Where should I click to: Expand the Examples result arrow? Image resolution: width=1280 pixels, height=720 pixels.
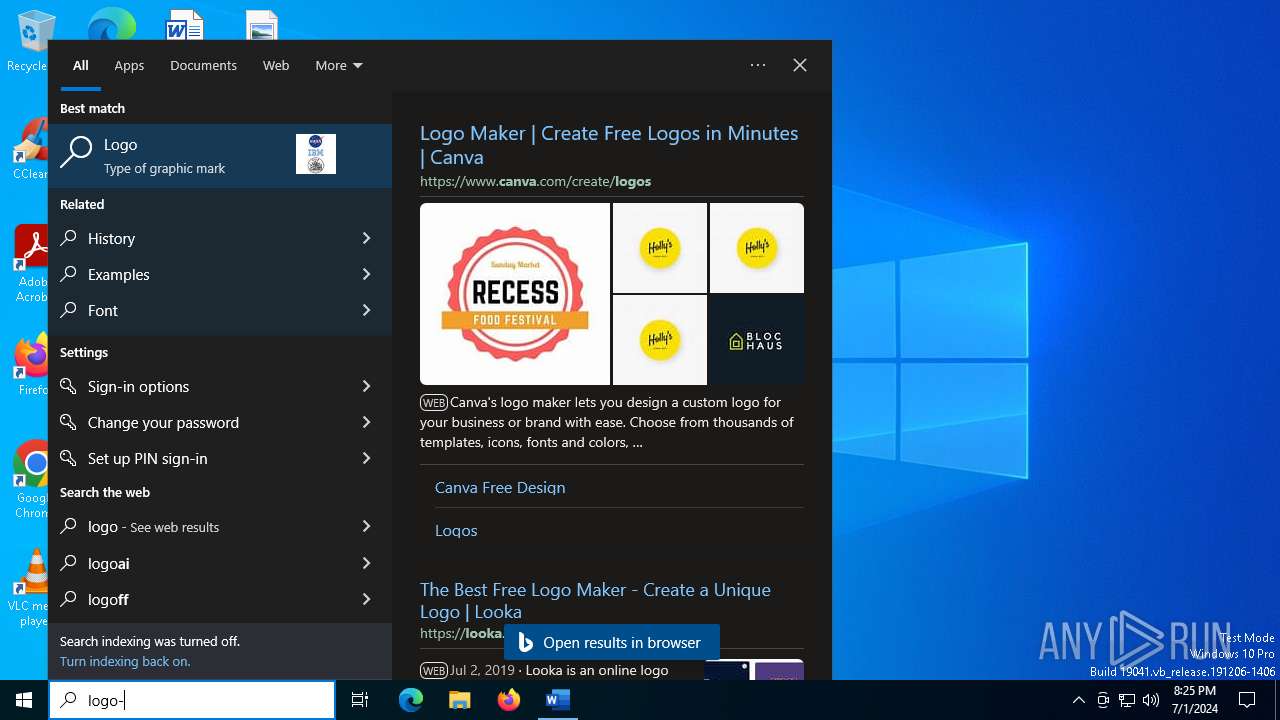click(366, 274)
